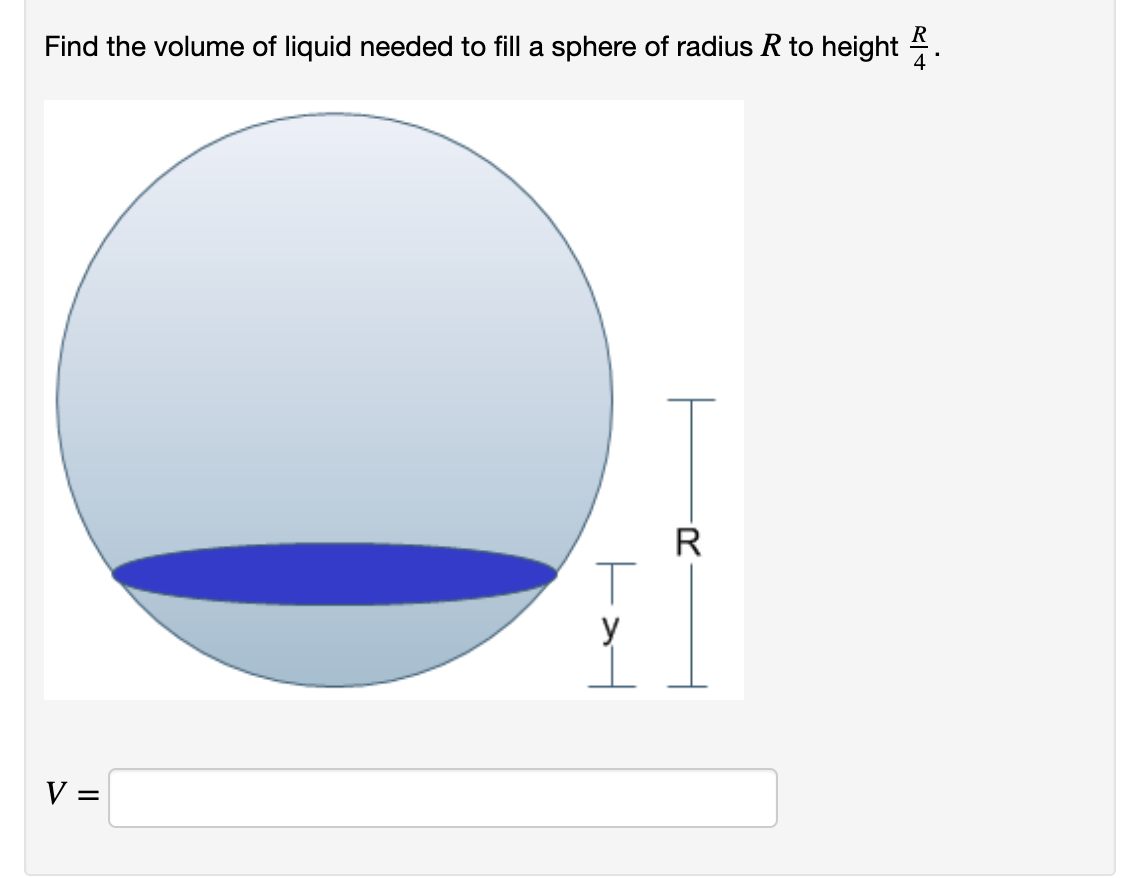Click the sphere diagram
1142x878 pixels.
(x=335, y=400)
